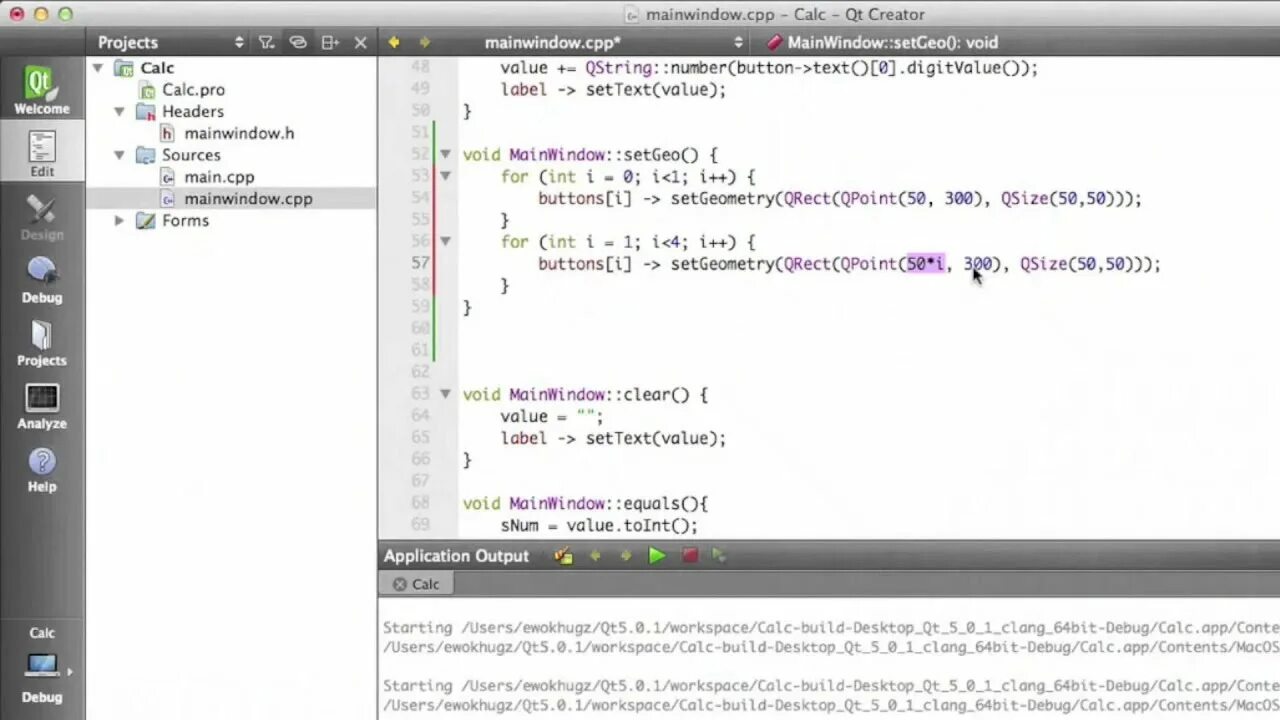Screen dimensions: 1280x720
Task: Close the Calc output tab
Action: click(x=400, y=584)
